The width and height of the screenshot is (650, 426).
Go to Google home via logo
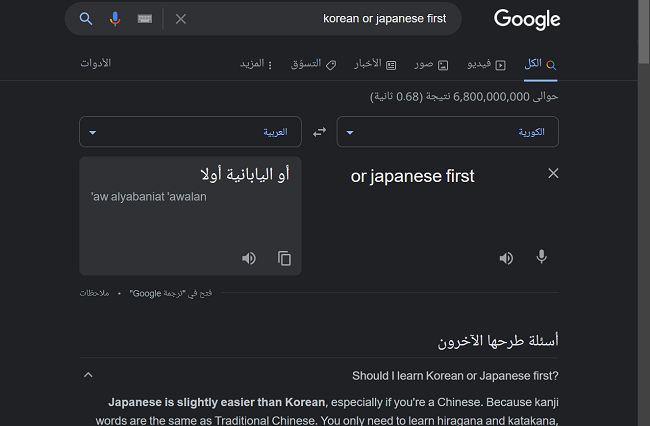(x=527, y=19)
